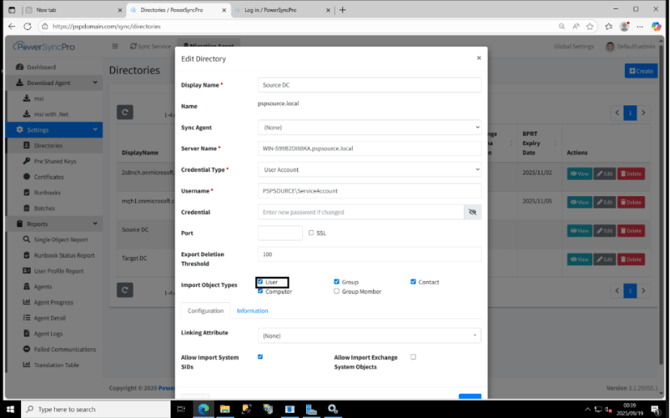Collapse the Settings sidebar section
This screenshot has height=418, width=670.
[54, 130]
